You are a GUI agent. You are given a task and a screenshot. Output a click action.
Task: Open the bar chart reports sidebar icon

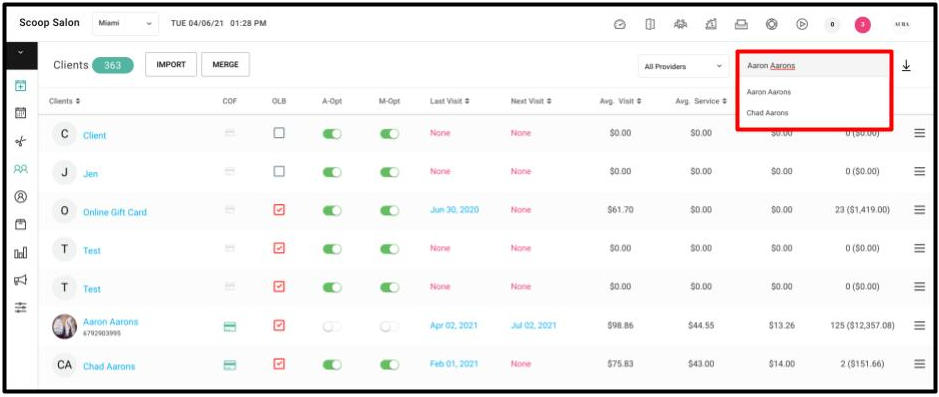pos(20,252)
